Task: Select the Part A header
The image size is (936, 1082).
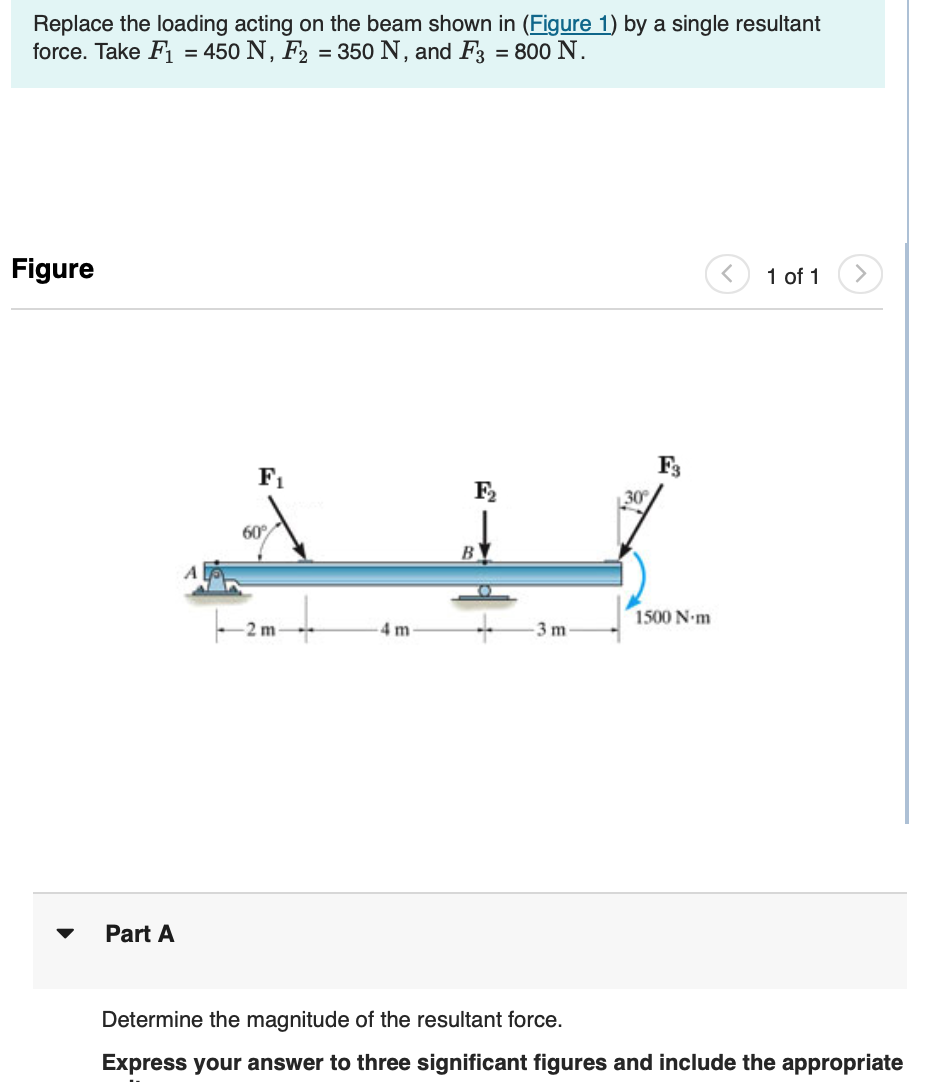Action: tap(138, 934)
